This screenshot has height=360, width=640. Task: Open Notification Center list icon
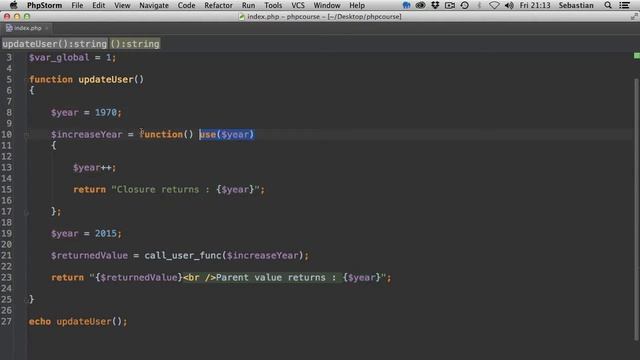tap(624, 5)
